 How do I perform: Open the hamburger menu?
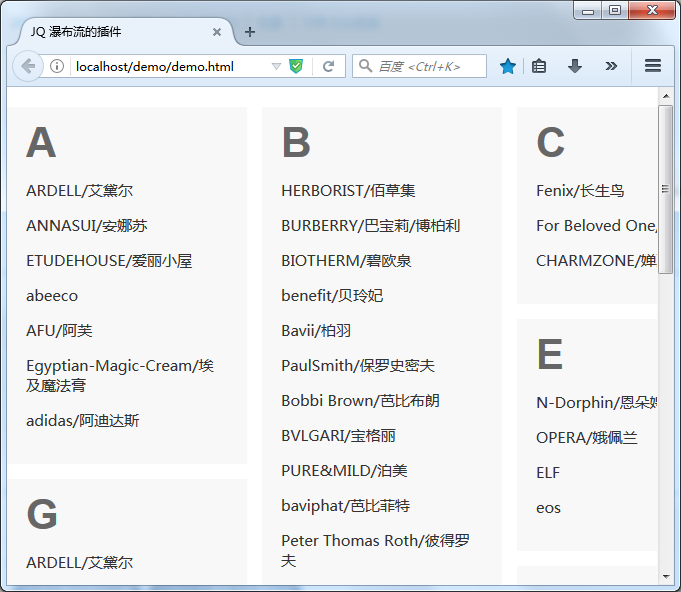(653, 66)
